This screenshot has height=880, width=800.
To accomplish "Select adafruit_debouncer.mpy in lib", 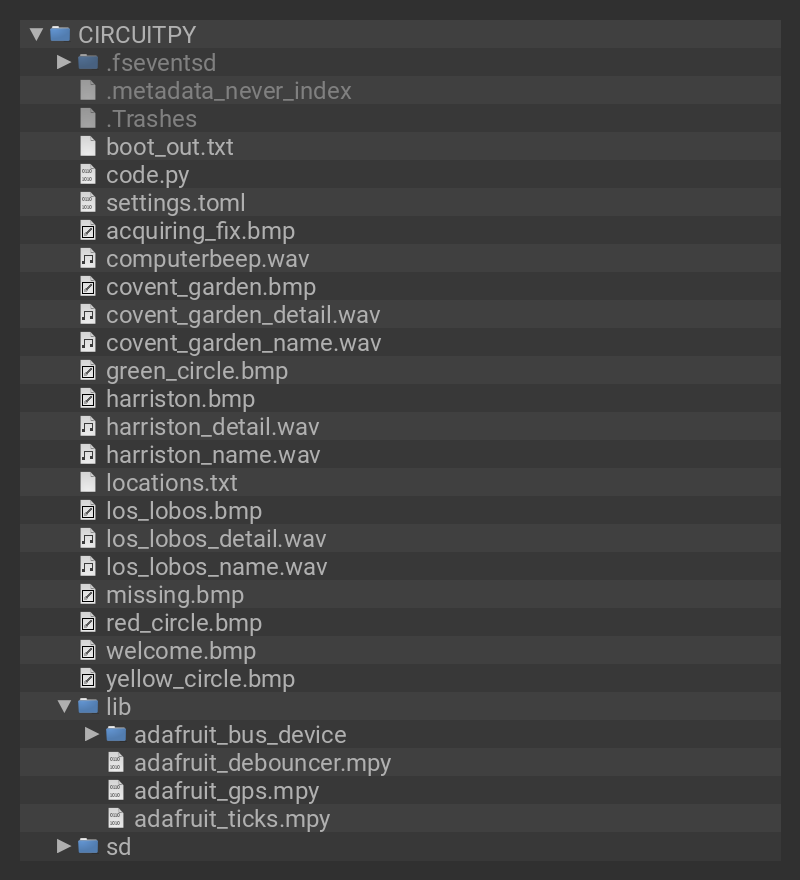I will pyautogui.click(x=262, y=762).
